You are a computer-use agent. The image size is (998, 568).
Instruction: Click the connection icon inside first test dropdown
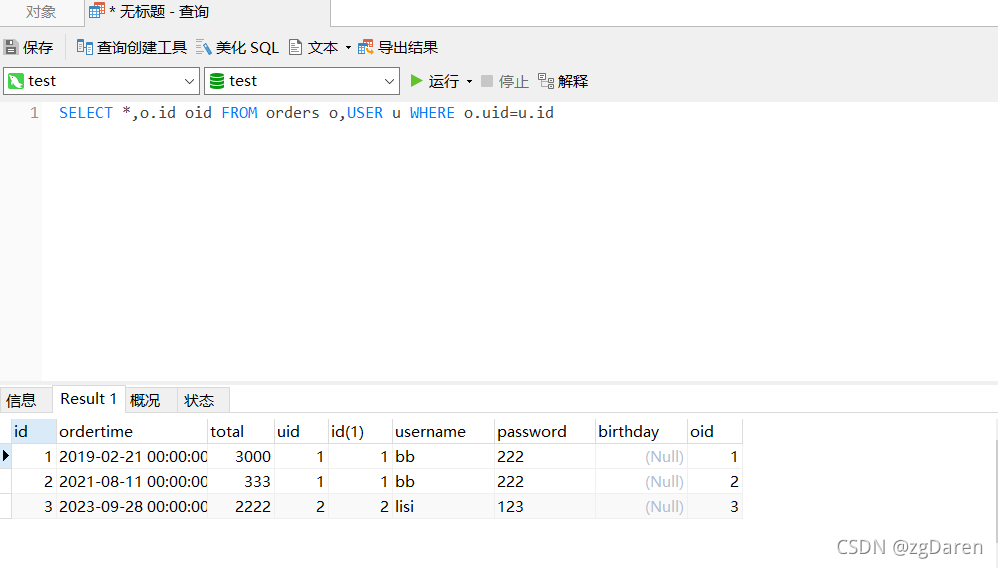16,81
